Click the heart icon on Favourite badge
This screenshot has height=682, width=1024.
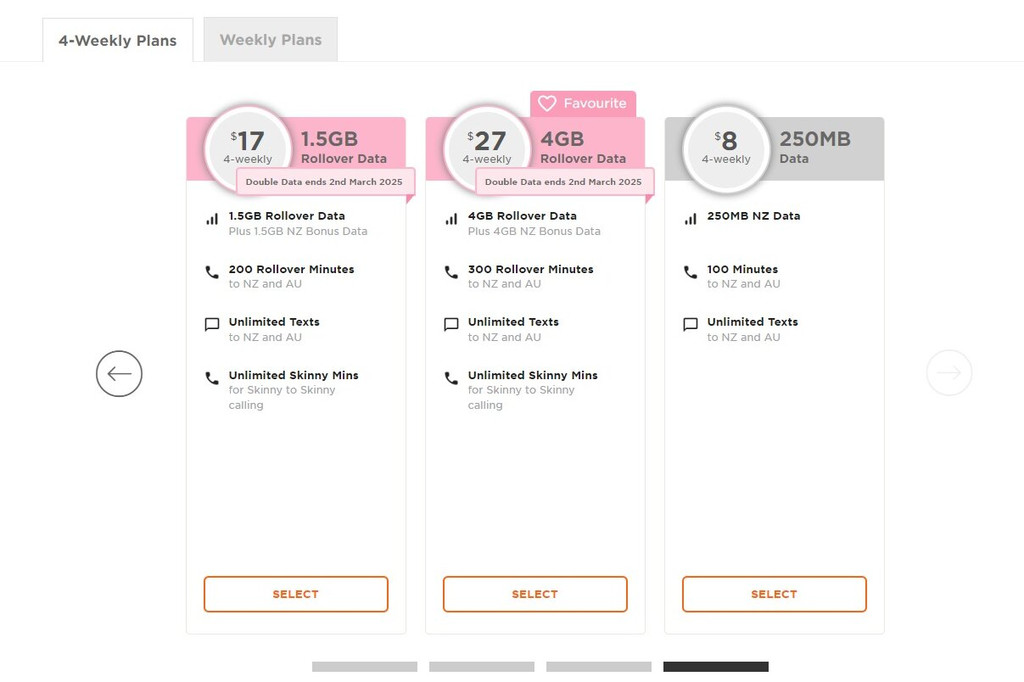tap(547, 104)
